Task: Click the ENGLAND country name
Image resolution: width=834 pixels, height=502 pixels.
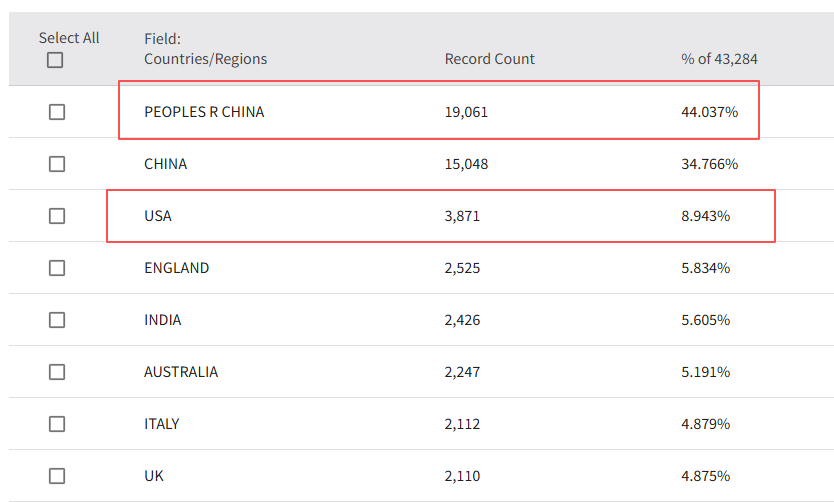Action: tap(176, 268)
